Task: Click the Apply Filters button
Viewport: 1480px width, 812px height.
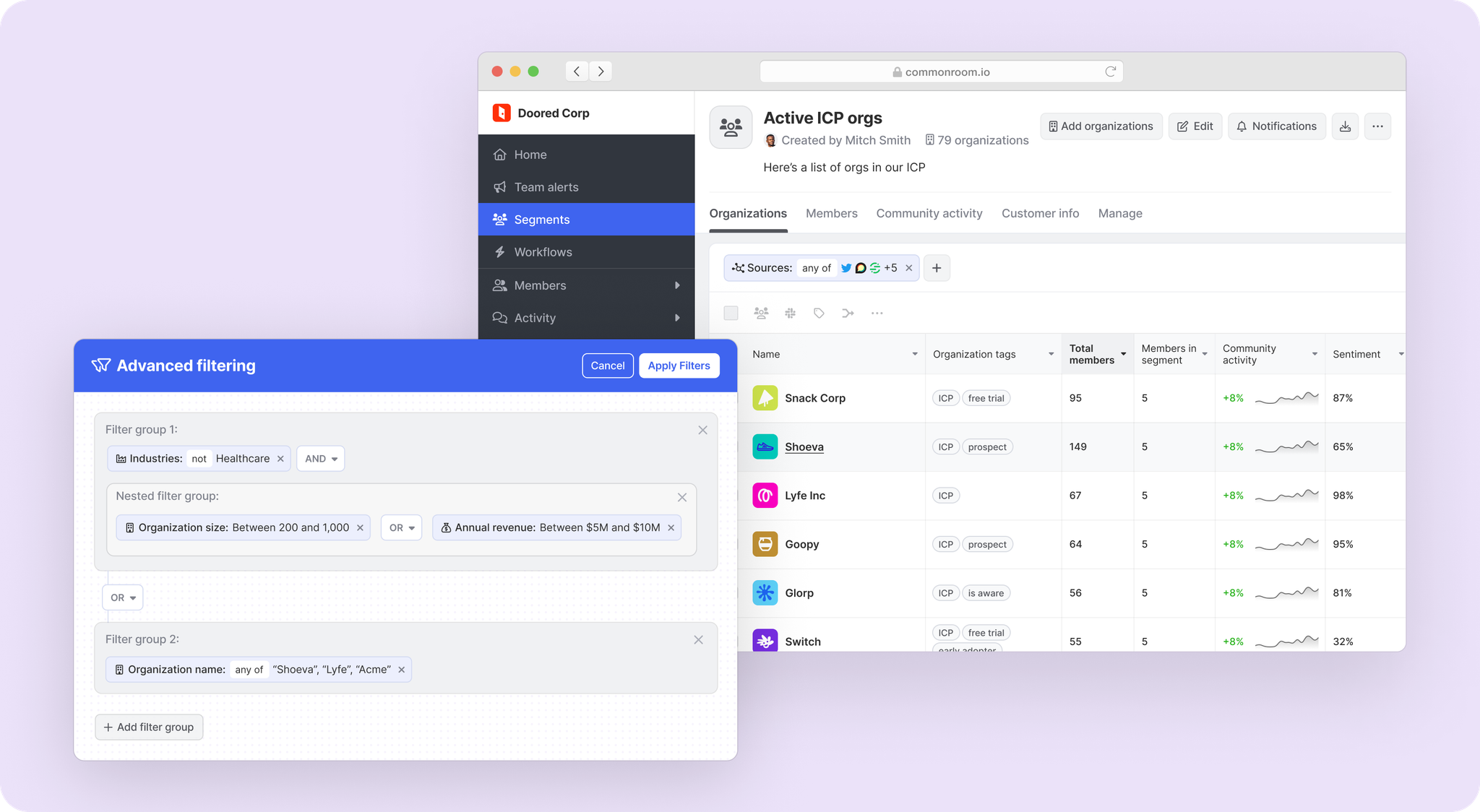Action: [679, 366]
